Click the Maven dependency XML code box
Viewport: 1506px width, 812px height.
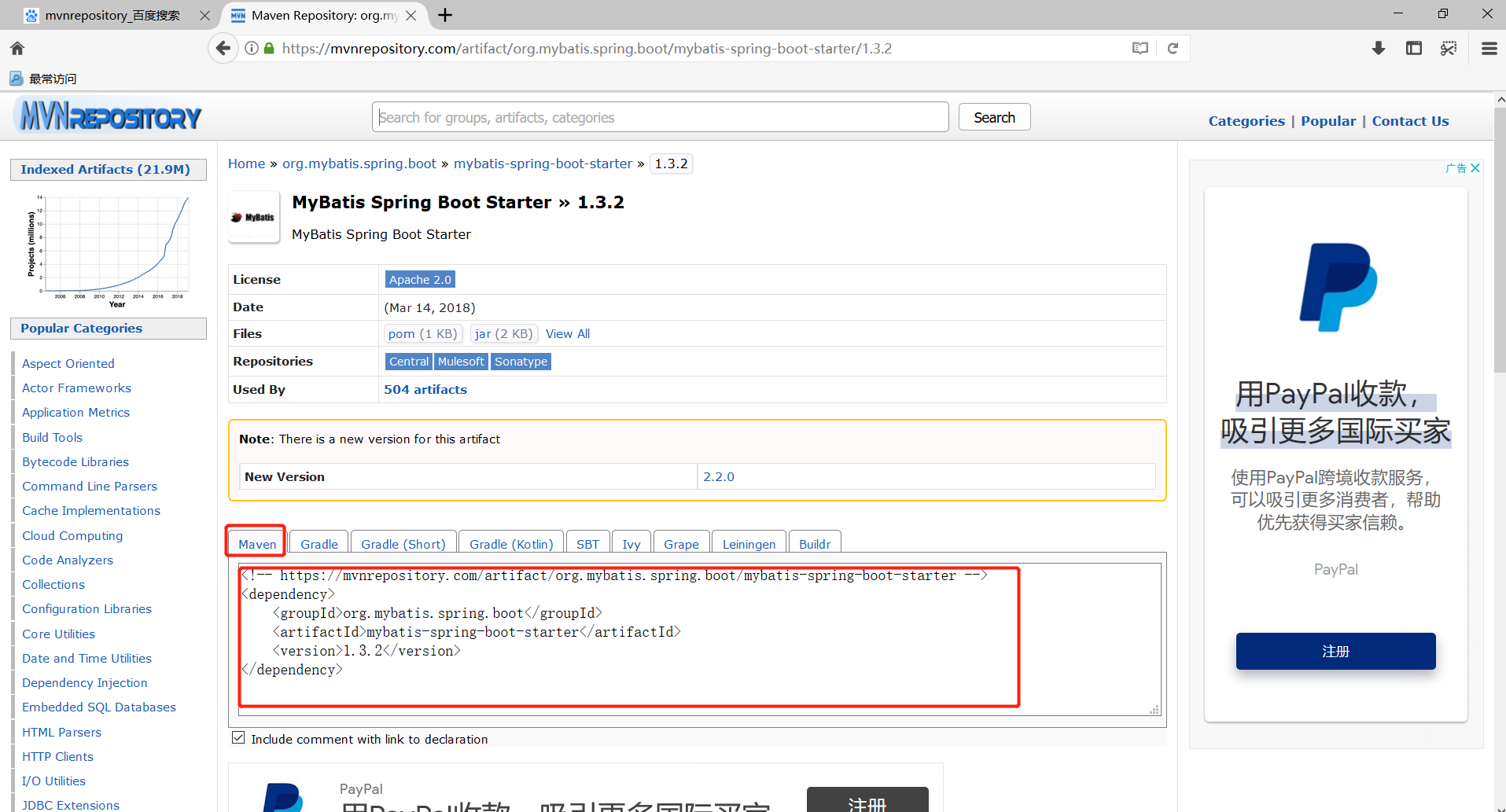[700, 639]
